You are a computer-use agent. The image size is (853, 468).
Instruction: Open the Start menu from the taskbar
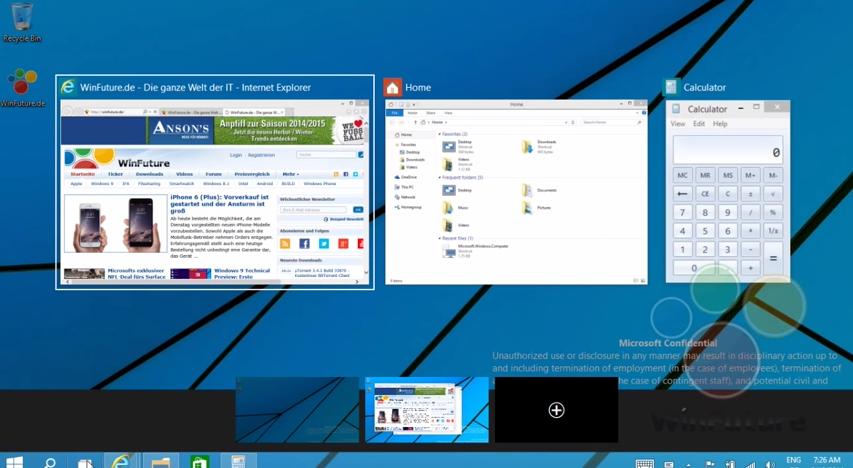click(15, 462)
